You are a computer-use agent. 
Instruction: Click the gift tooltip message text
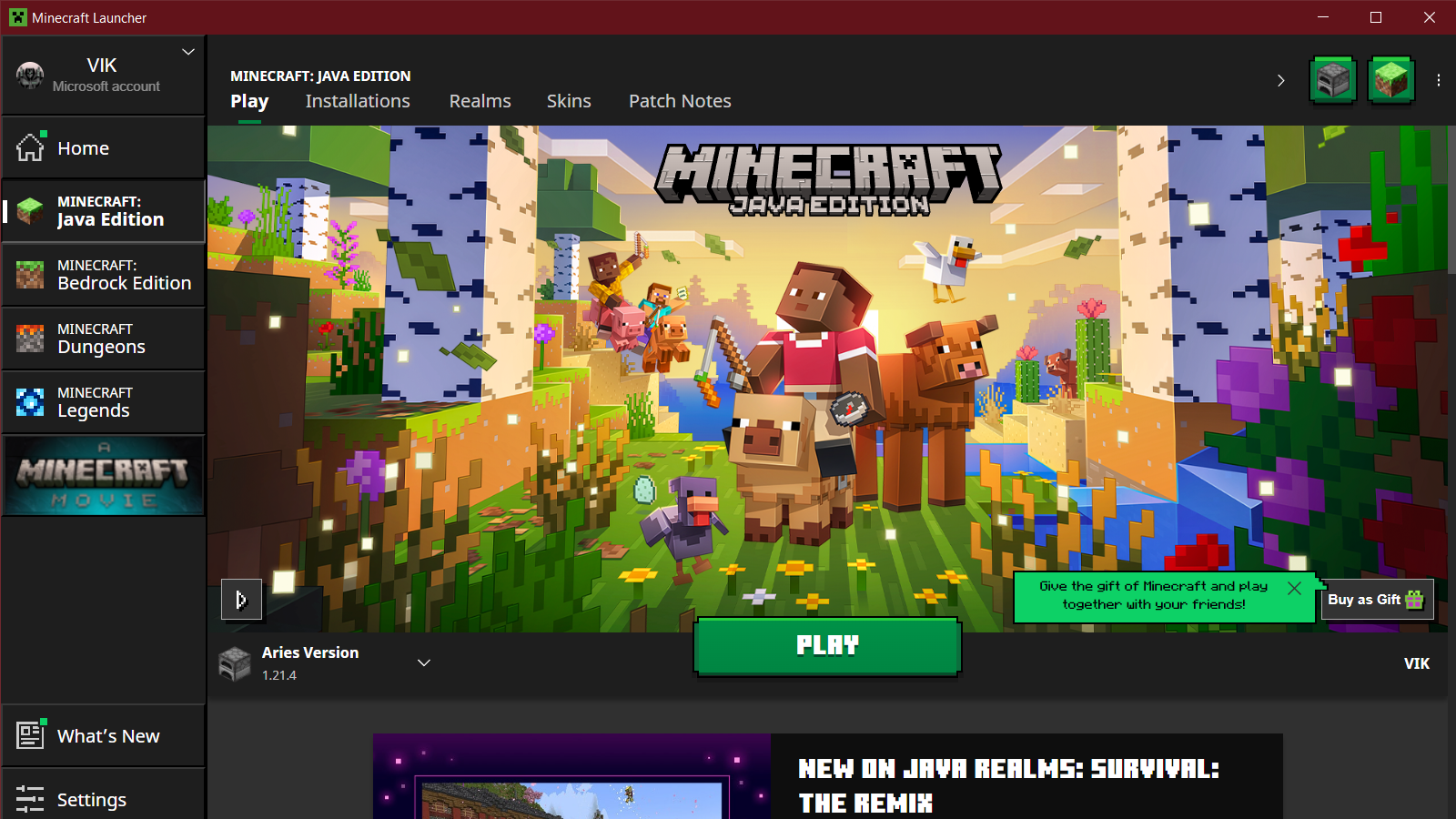pyautogui.click(x=1154, y=595)
